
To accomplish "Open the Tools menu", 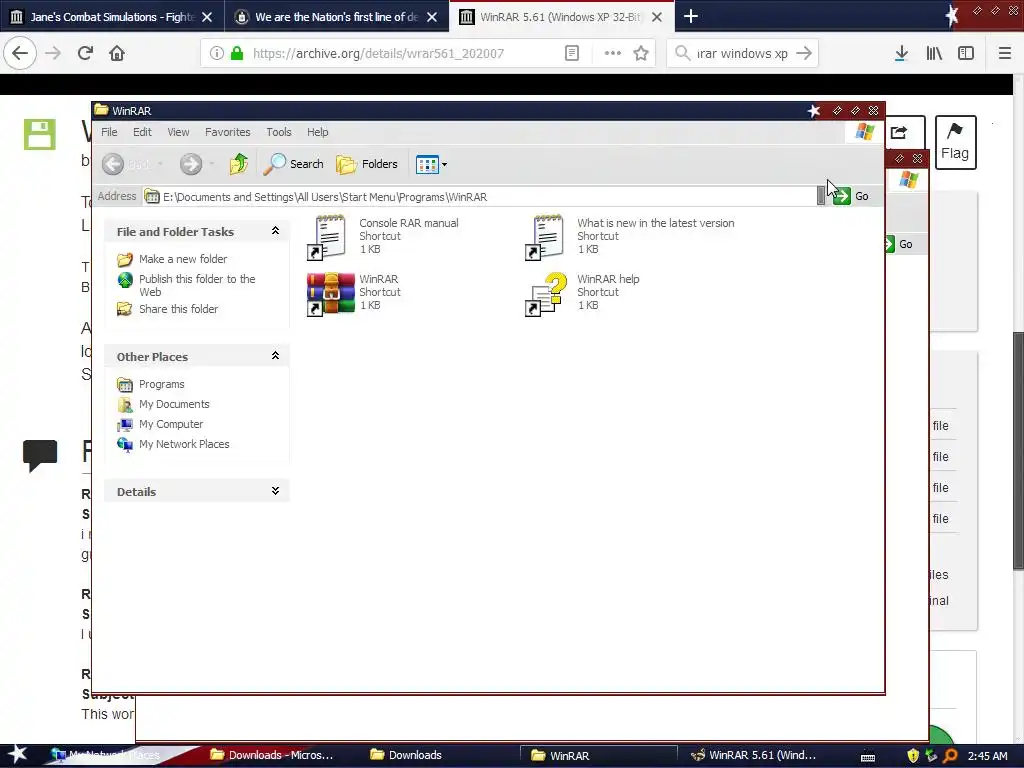I will pos(279,132).
